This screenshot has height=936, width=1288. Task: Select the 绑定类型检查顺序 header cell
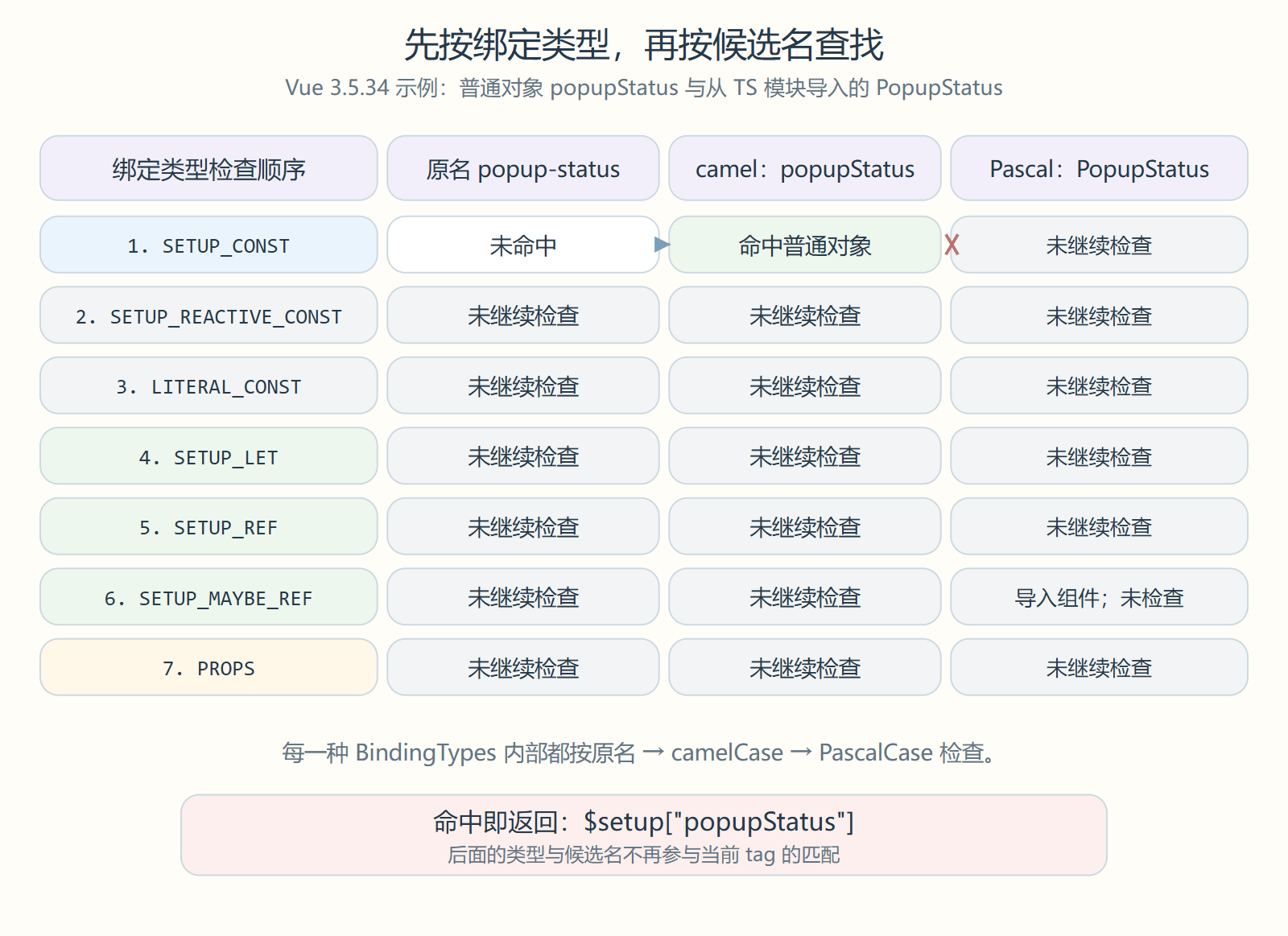(208, 168)
